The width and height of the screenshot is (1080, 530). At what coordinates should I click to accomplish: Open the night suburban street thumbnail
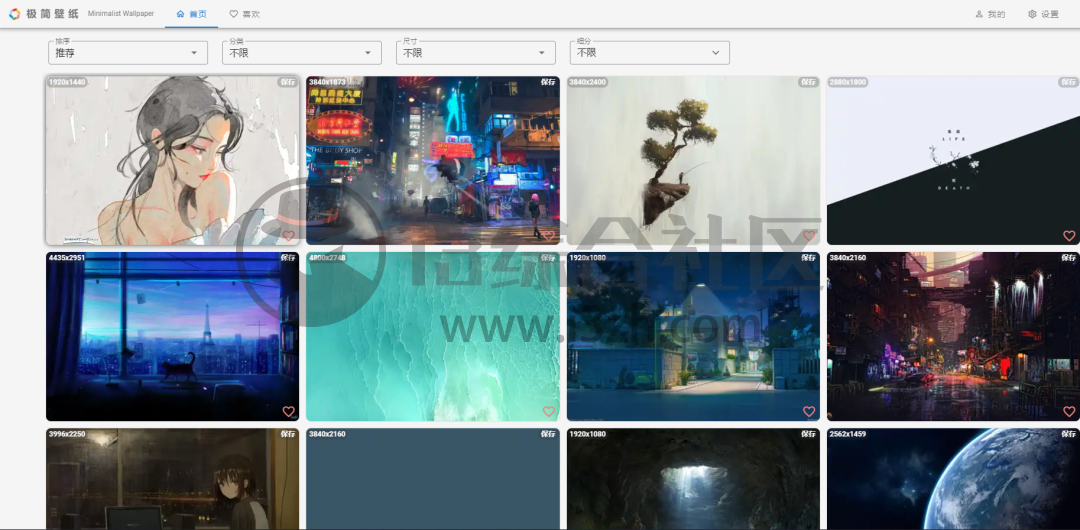693,336
